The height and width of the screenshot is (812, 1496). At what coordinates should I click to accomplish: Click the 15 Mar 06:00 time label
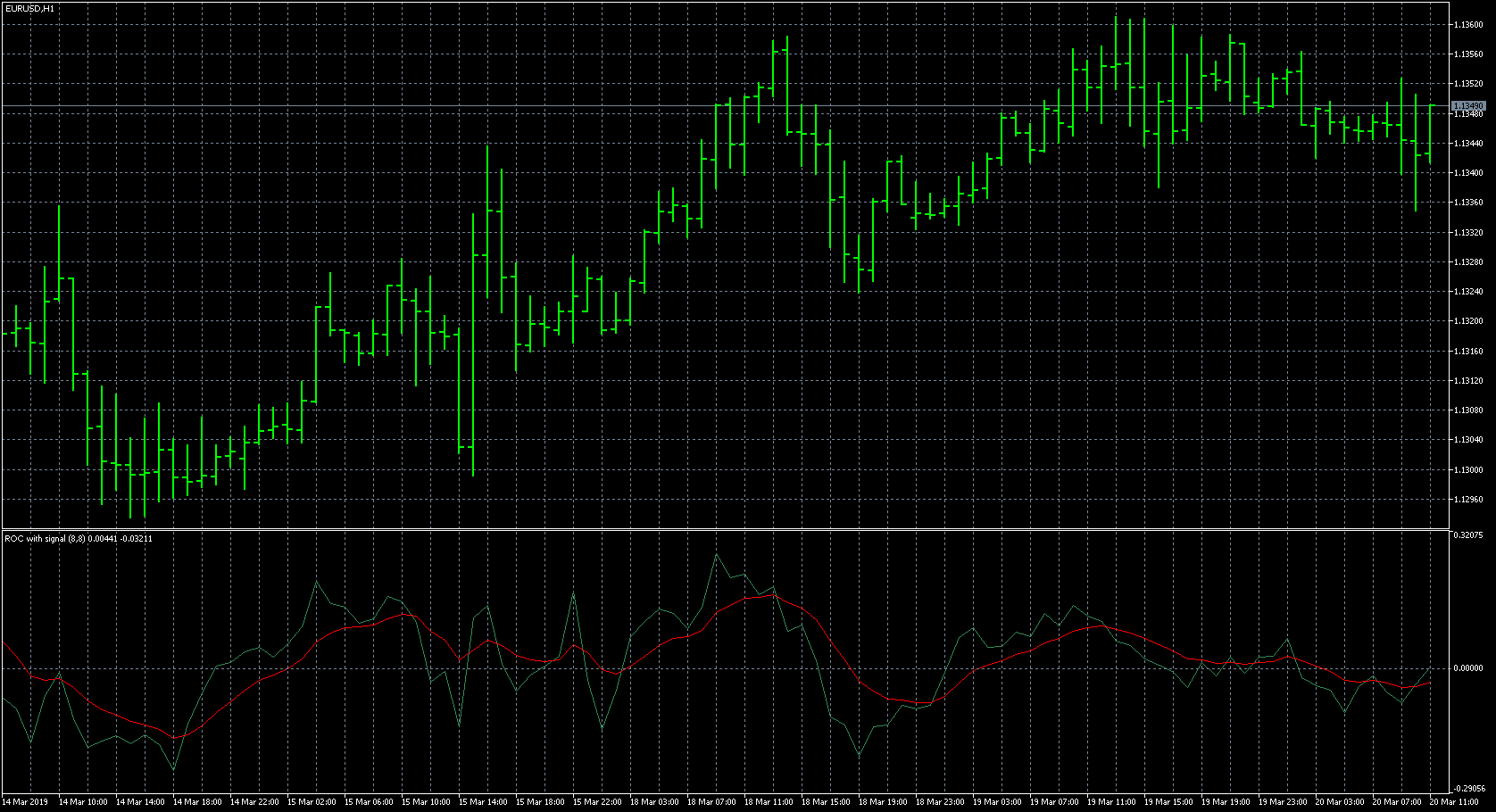[x=369, y=802]
